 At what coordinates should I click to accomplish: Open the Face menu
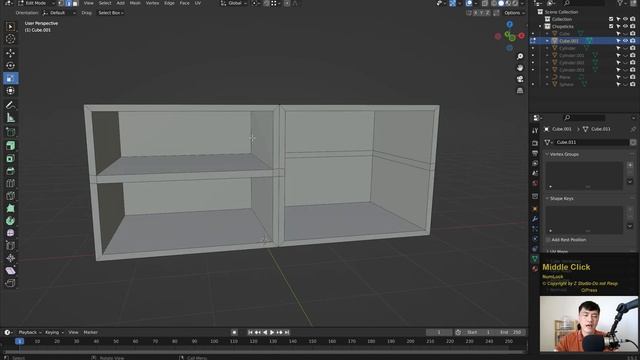[x=184, y=3]
